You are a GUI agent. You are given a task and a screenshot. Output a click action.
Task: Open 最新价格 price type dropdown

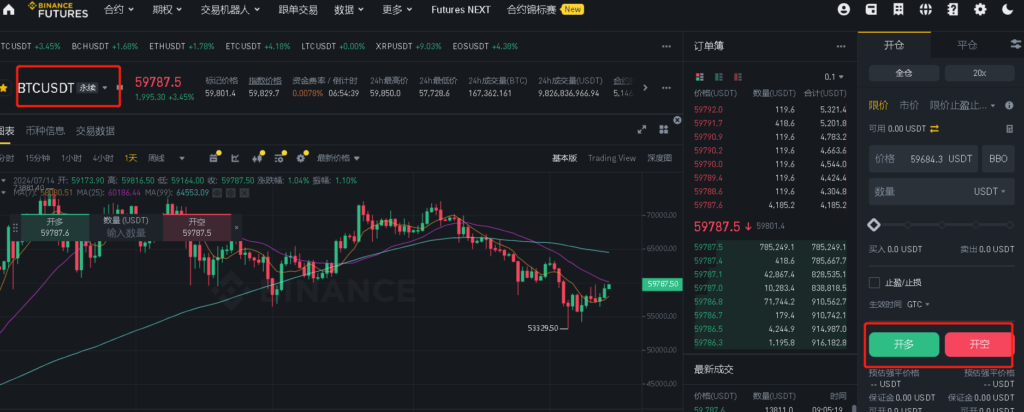[x=338, y=158]
